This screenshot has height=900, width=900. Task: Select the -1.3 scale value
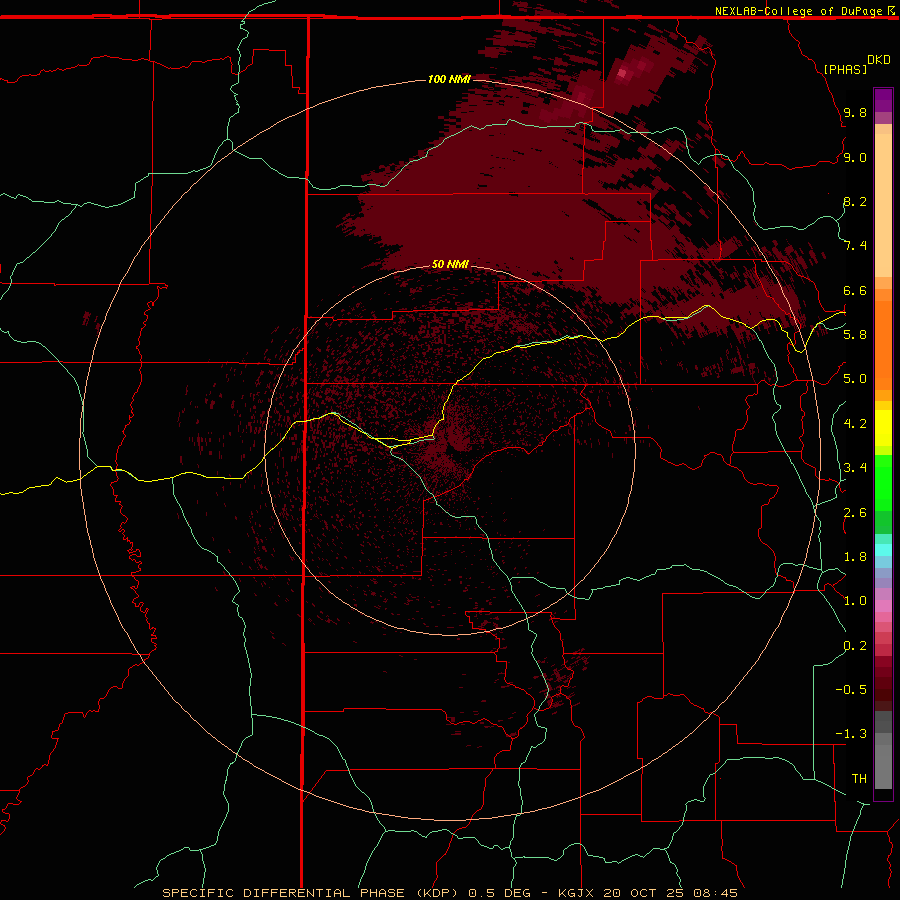tap(851, 734)
